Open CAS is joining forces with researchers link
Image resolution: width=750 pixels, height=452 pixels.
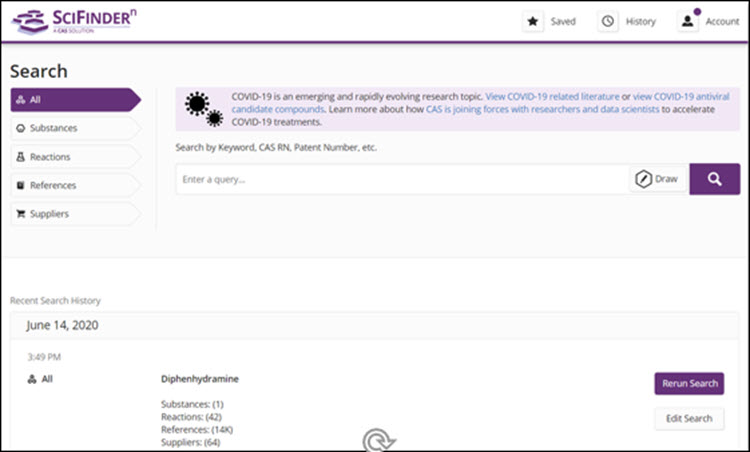click(x=542, y=109)
